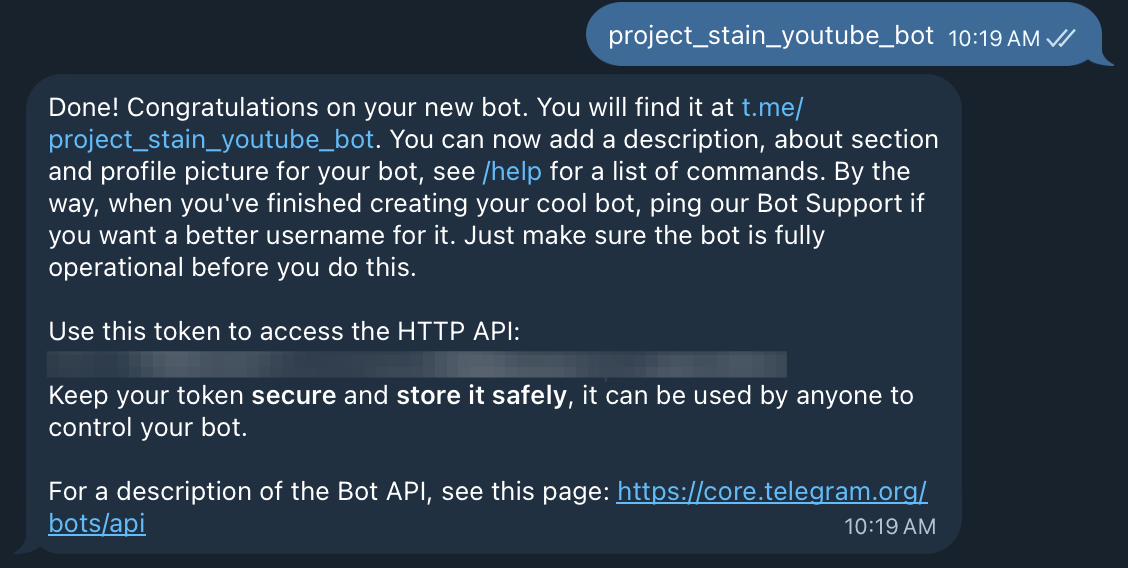Click empty chat background left of sent message
The height and width of the screenshot is (568, 1128).
click(x=300, y=36)
